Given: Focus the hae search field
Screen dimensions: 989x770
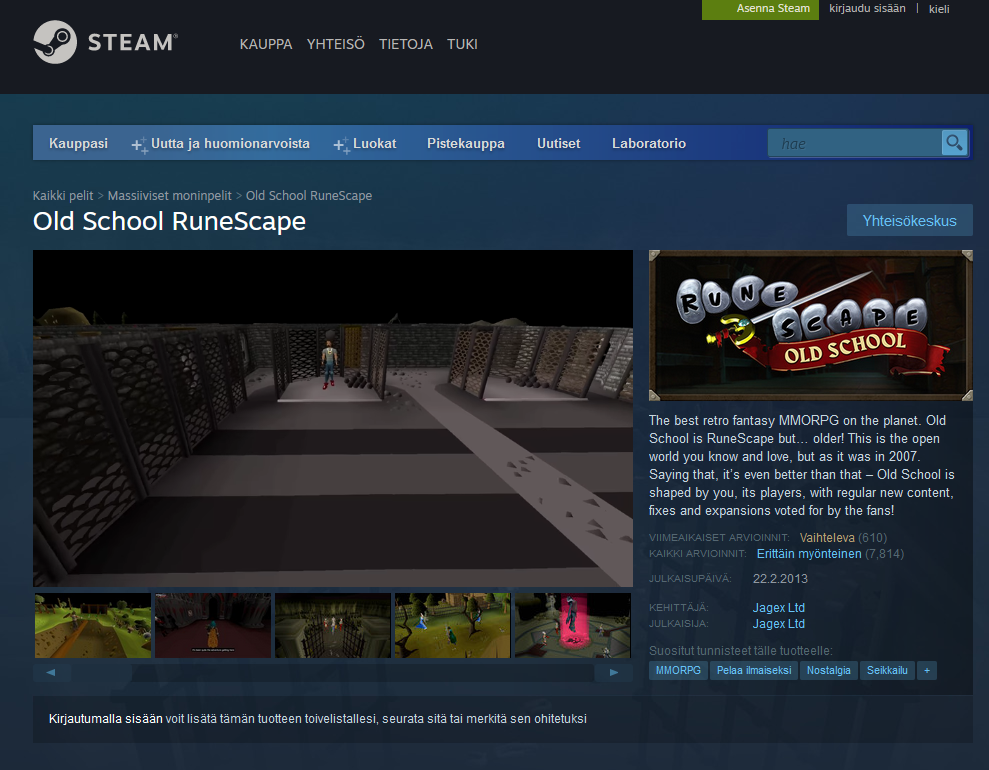Looking at the screenshot, I should (x=855, y=143).
